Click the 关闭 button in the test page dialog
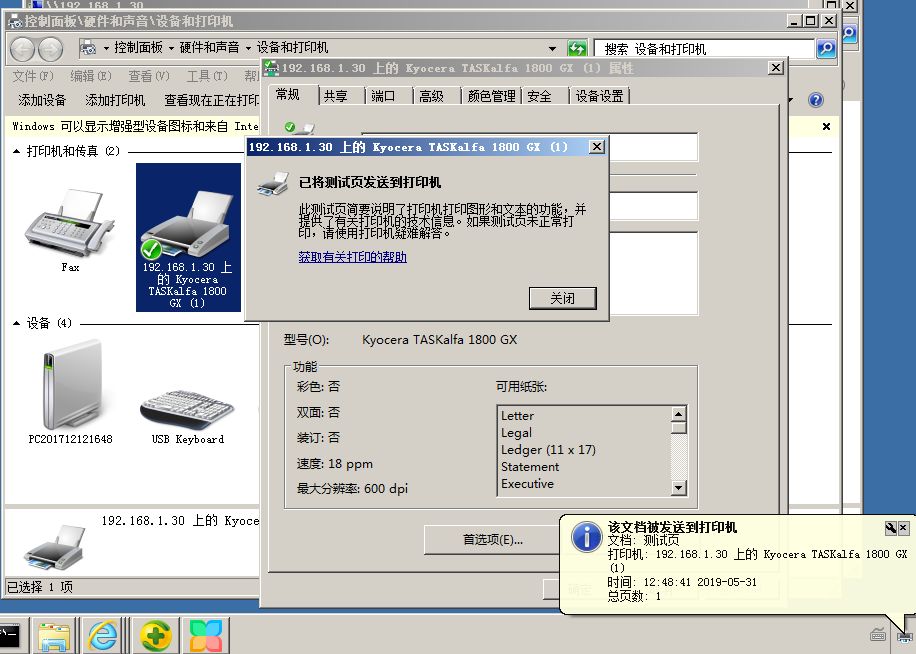Image resolution: width=916 pixels, height=654 pixels. point(563,298)
